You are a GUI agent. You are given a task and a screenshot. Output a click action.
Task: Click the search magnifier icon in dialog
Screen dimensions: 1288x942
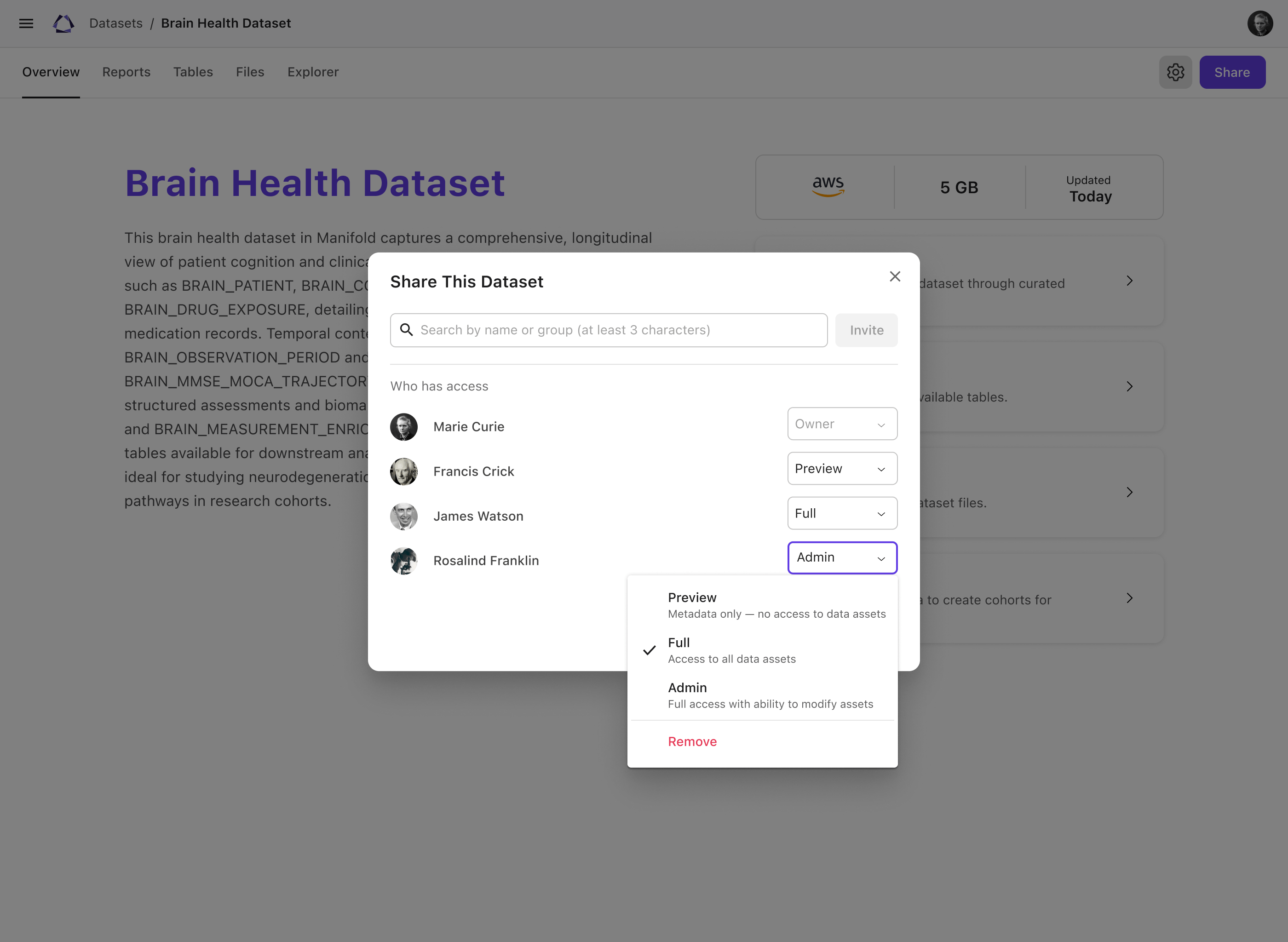pyautogui.click(x=407, y=330)
